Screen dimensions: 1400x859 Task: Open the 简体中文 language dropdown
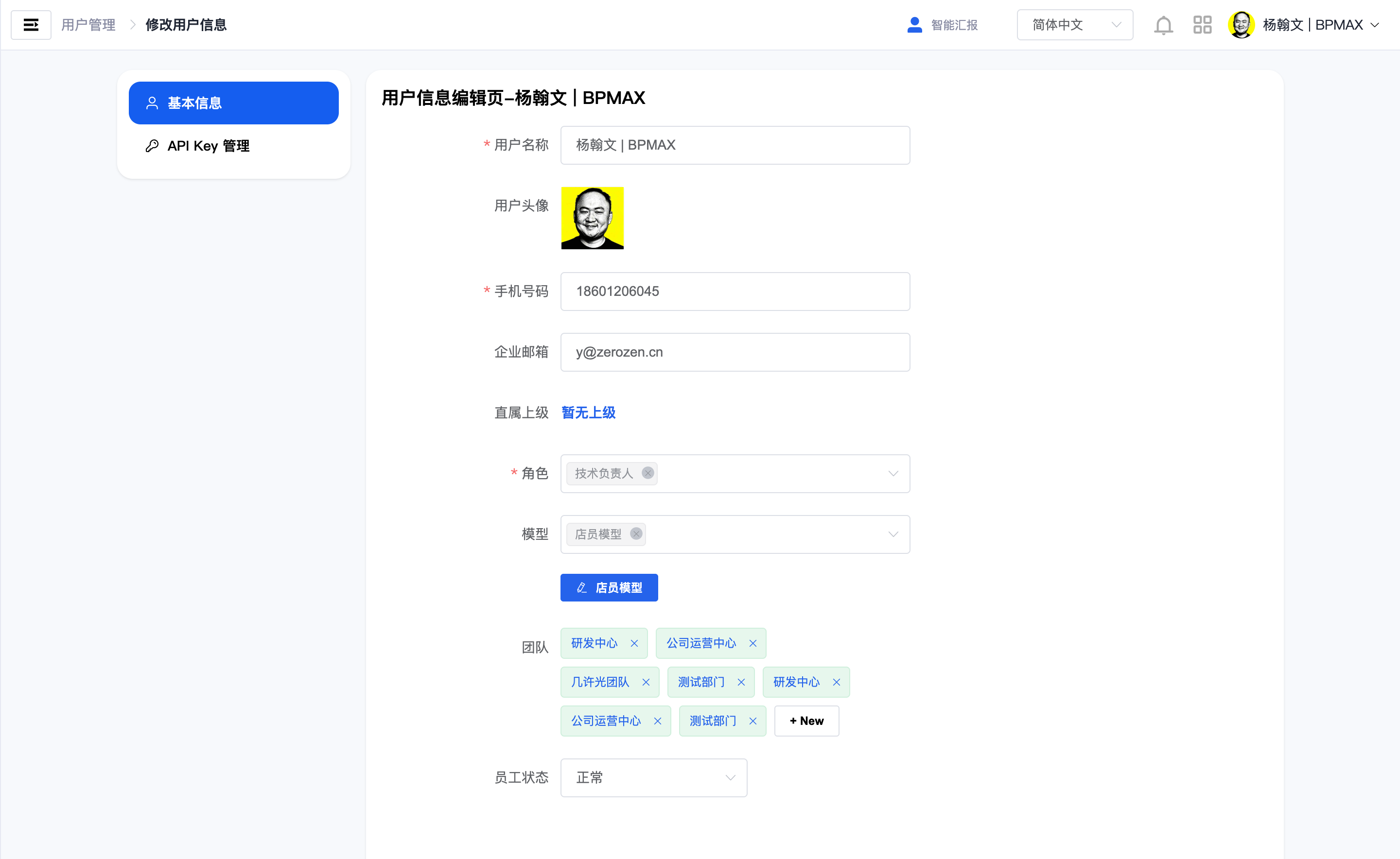coord(1074,25)
